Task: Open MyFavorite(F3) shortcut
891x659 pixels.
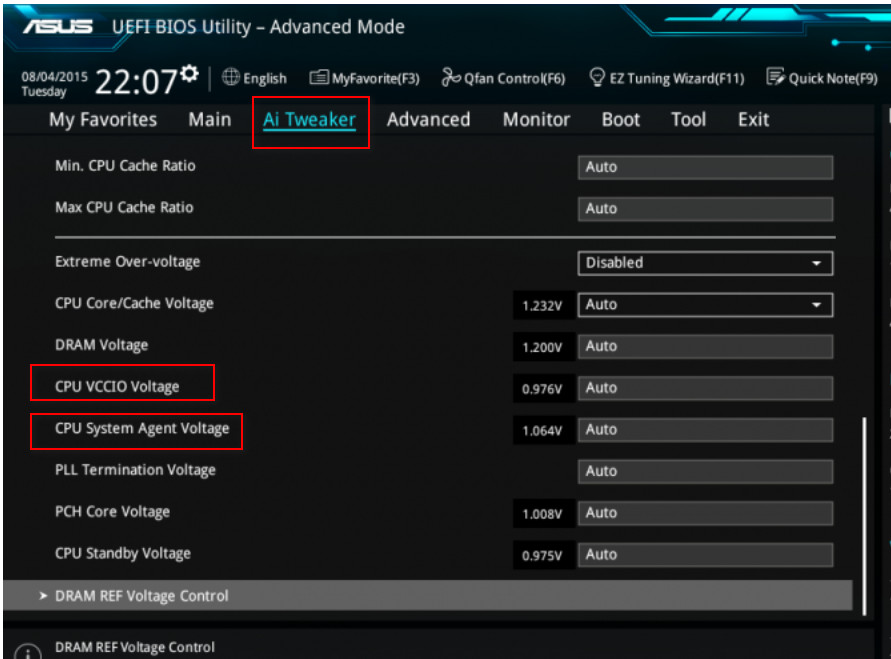Action: coord(376,78)
